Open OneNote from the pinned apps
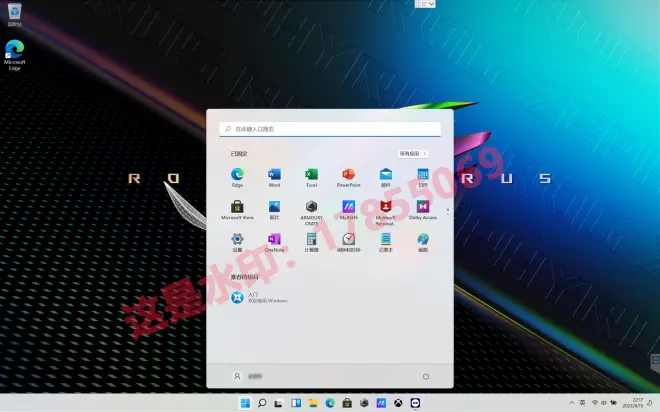Screen dimensions: 660x412 [x=274, y=241]
